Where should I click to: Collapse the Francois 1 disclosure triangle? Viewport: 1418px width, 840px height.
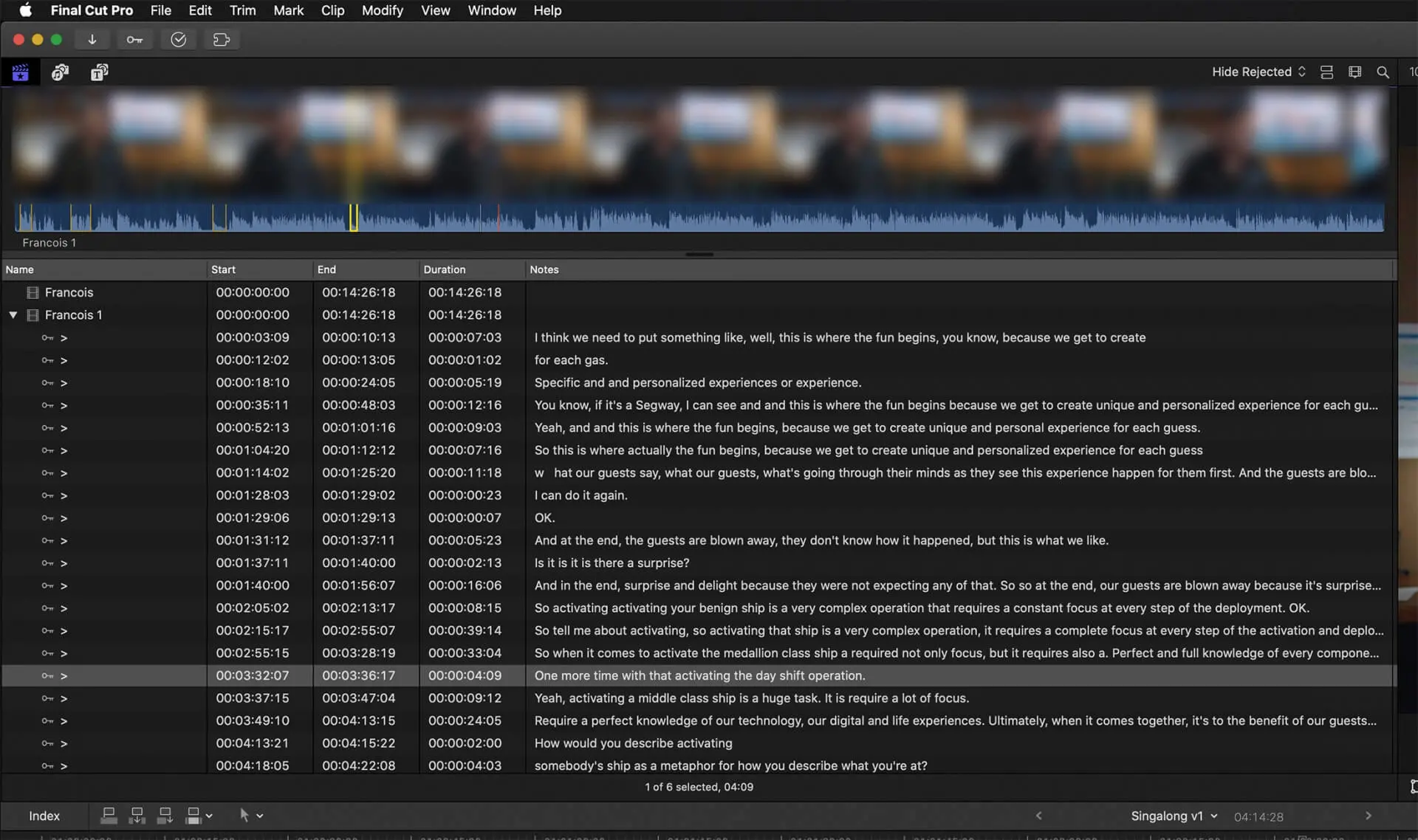[x=13, y=315]
